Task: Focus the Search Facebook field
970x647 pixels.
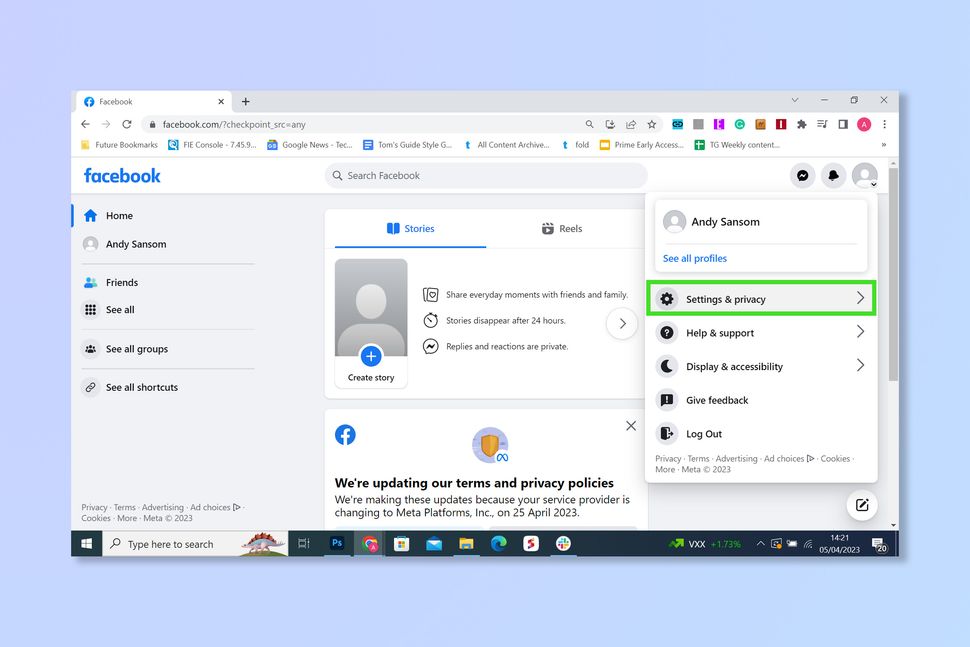Action: pos(486,176)
